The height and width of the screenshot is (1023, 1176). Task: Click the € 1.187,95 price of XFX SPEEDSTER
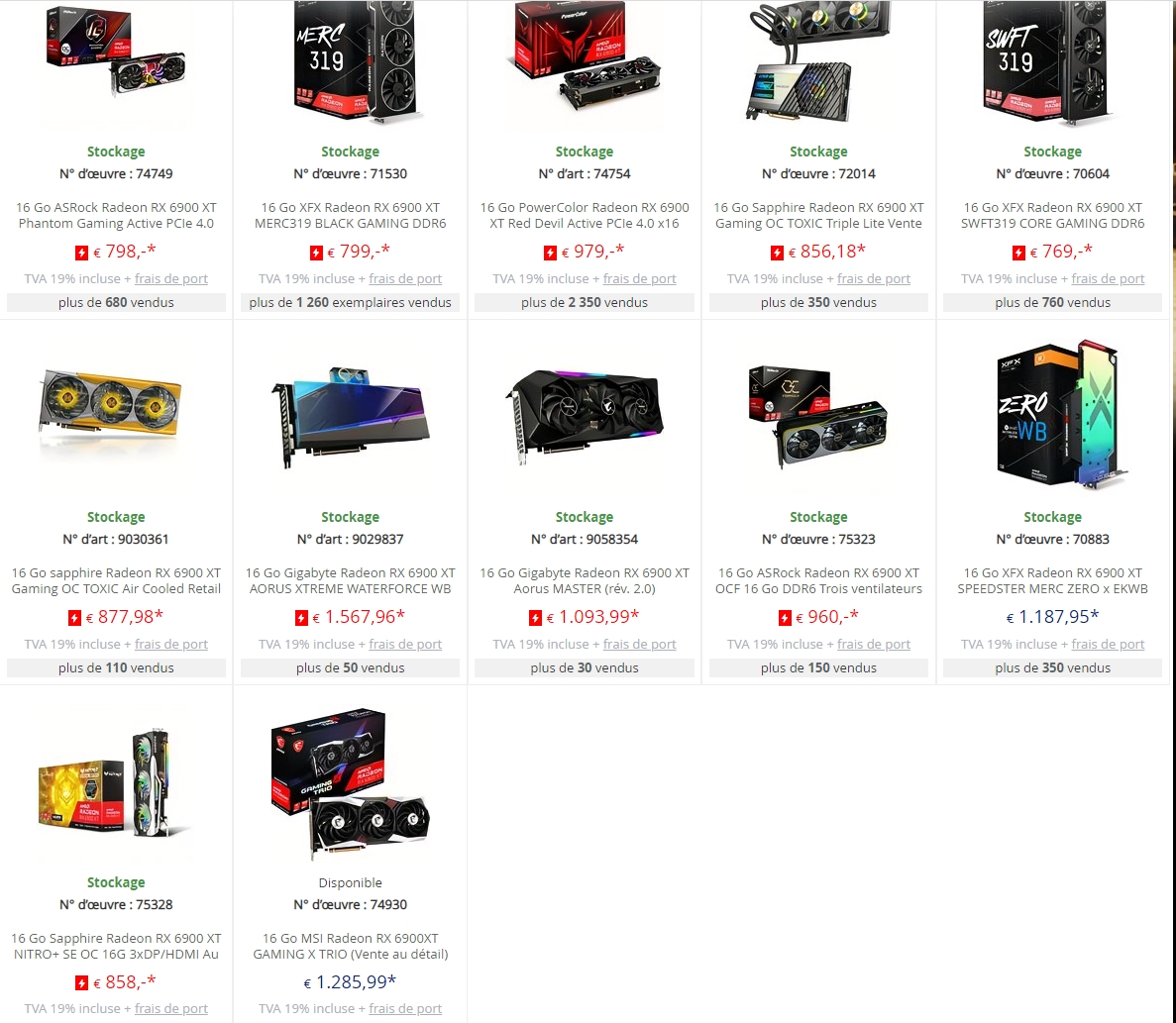click(1052, 617)
